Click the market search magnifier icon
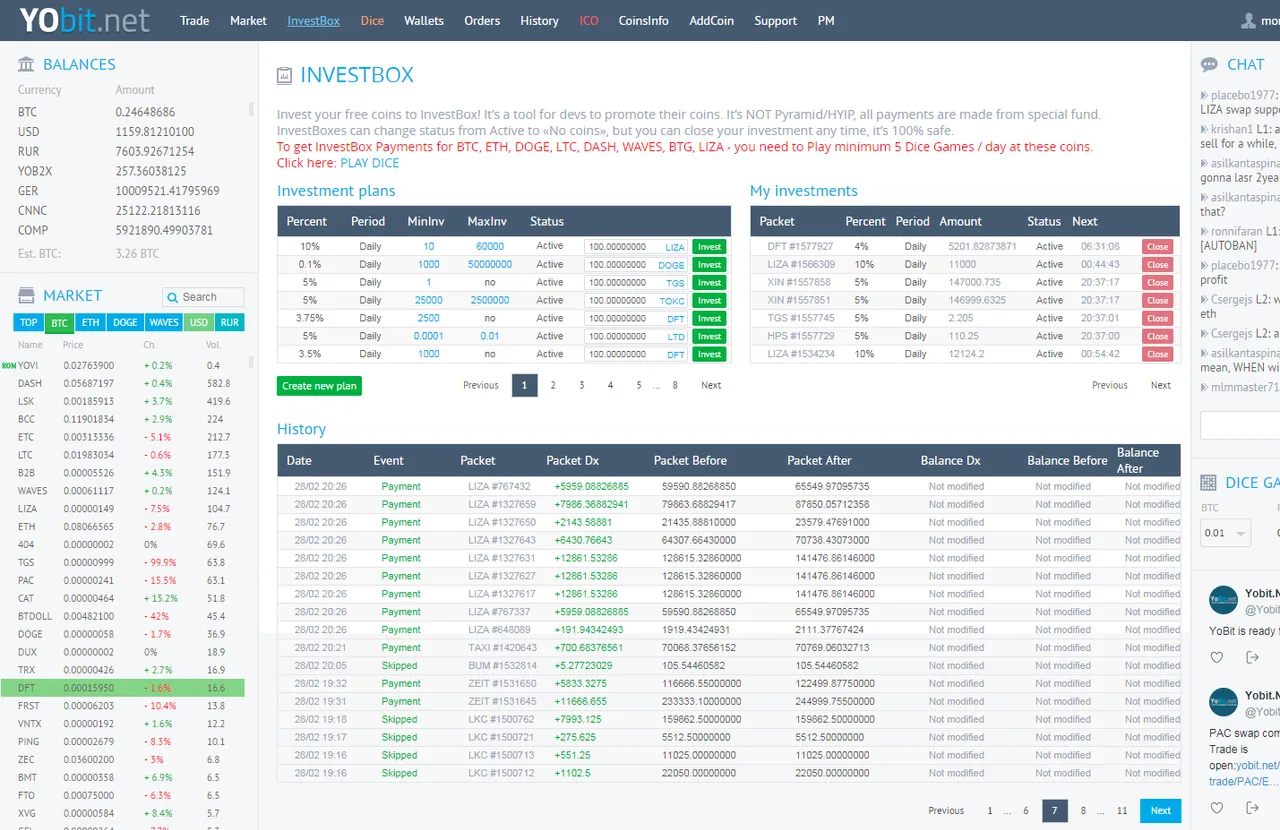Viewport: 1280px width, 830px height. point(173,297)
